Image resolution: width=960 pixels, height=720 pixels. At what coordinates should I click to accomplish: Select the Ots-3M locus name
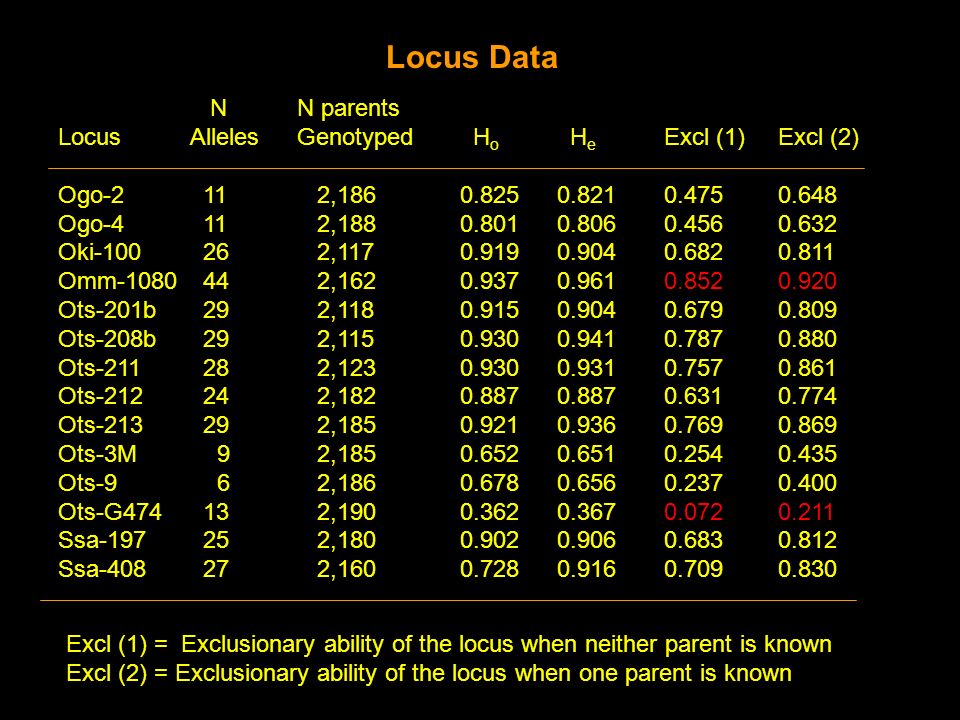coord(97,454)
